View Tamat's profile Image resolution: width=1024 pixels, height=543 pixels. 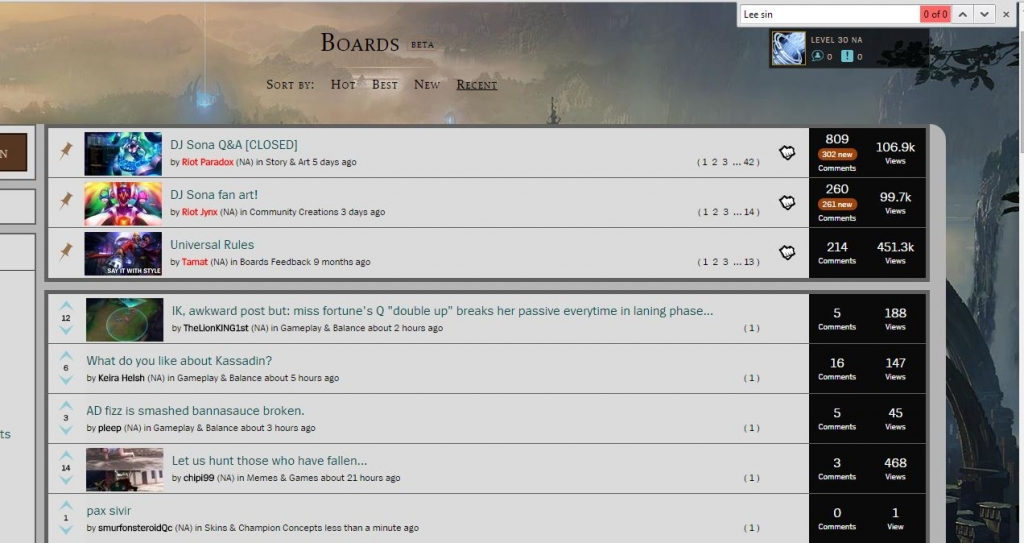(195, 262)
